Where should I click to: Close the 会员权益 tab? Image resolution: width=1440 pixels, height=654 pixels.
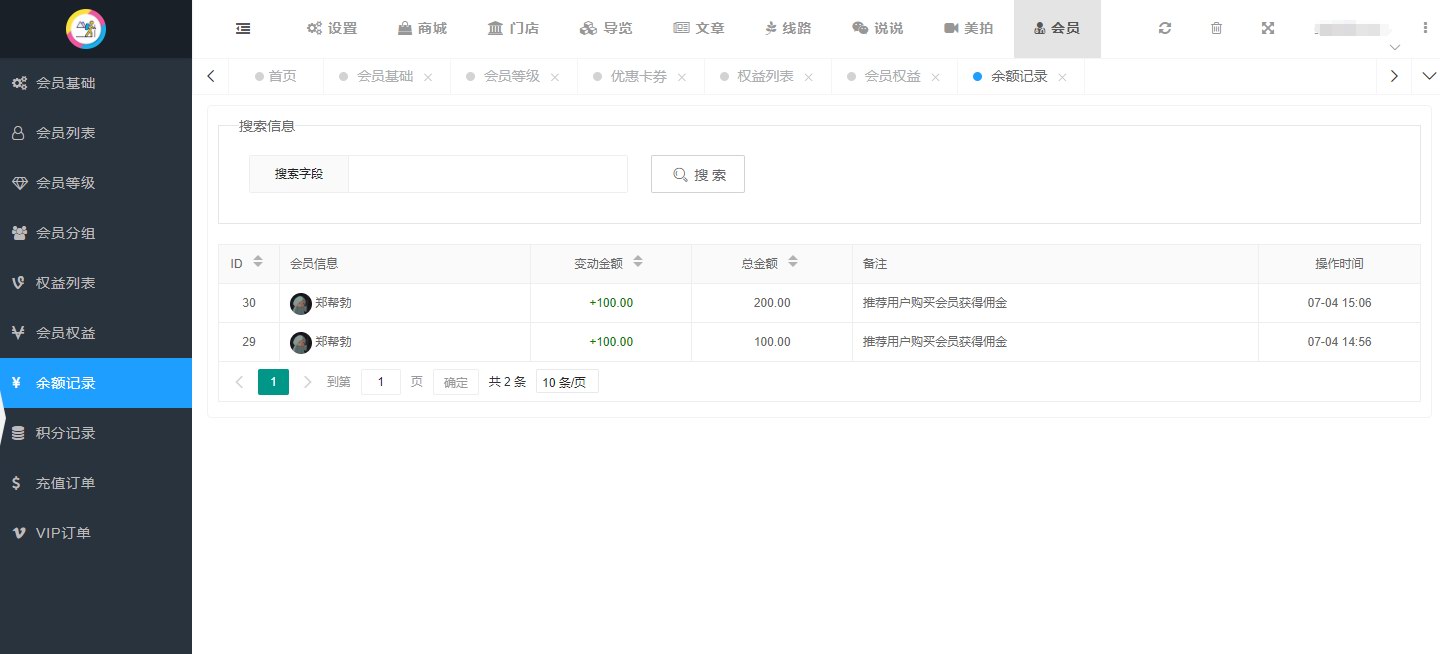(936, 77)
